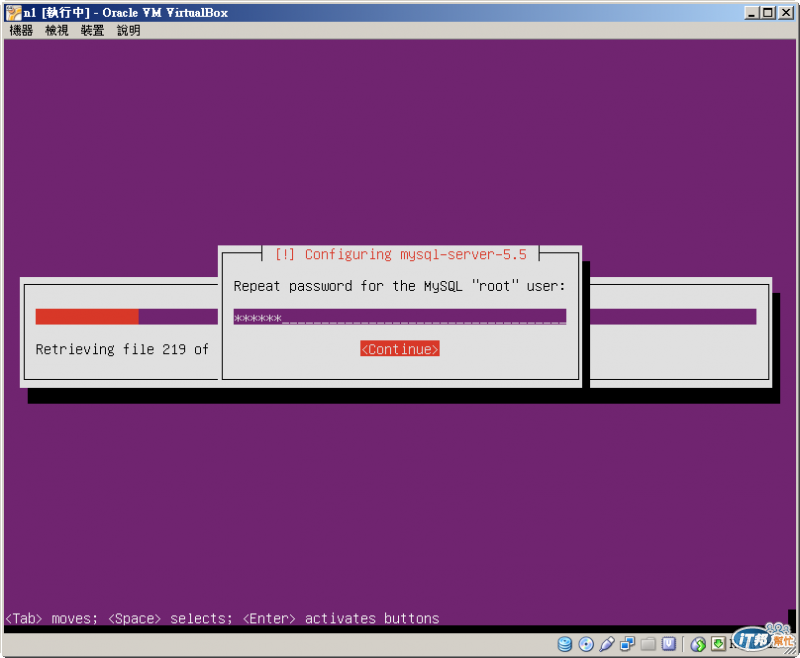Open the 檢視 (View) menu
The image size is (800, 658).
57,31
